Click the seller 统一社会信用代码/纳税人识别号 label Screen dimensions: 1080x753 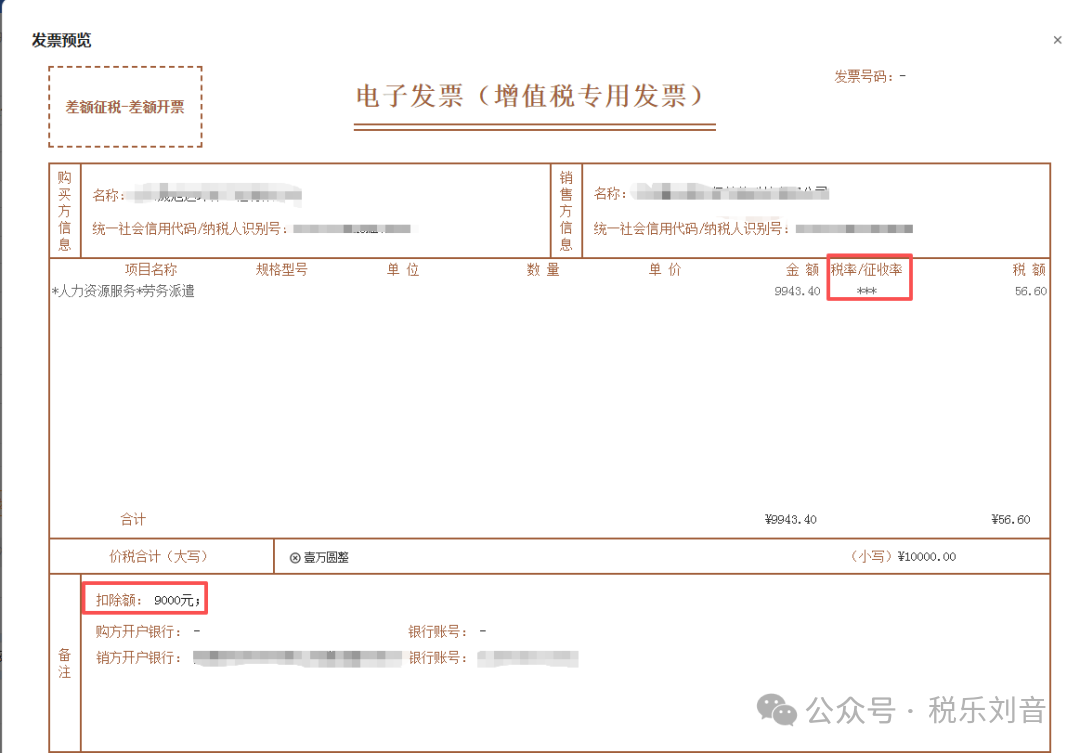tap(692, 229)
